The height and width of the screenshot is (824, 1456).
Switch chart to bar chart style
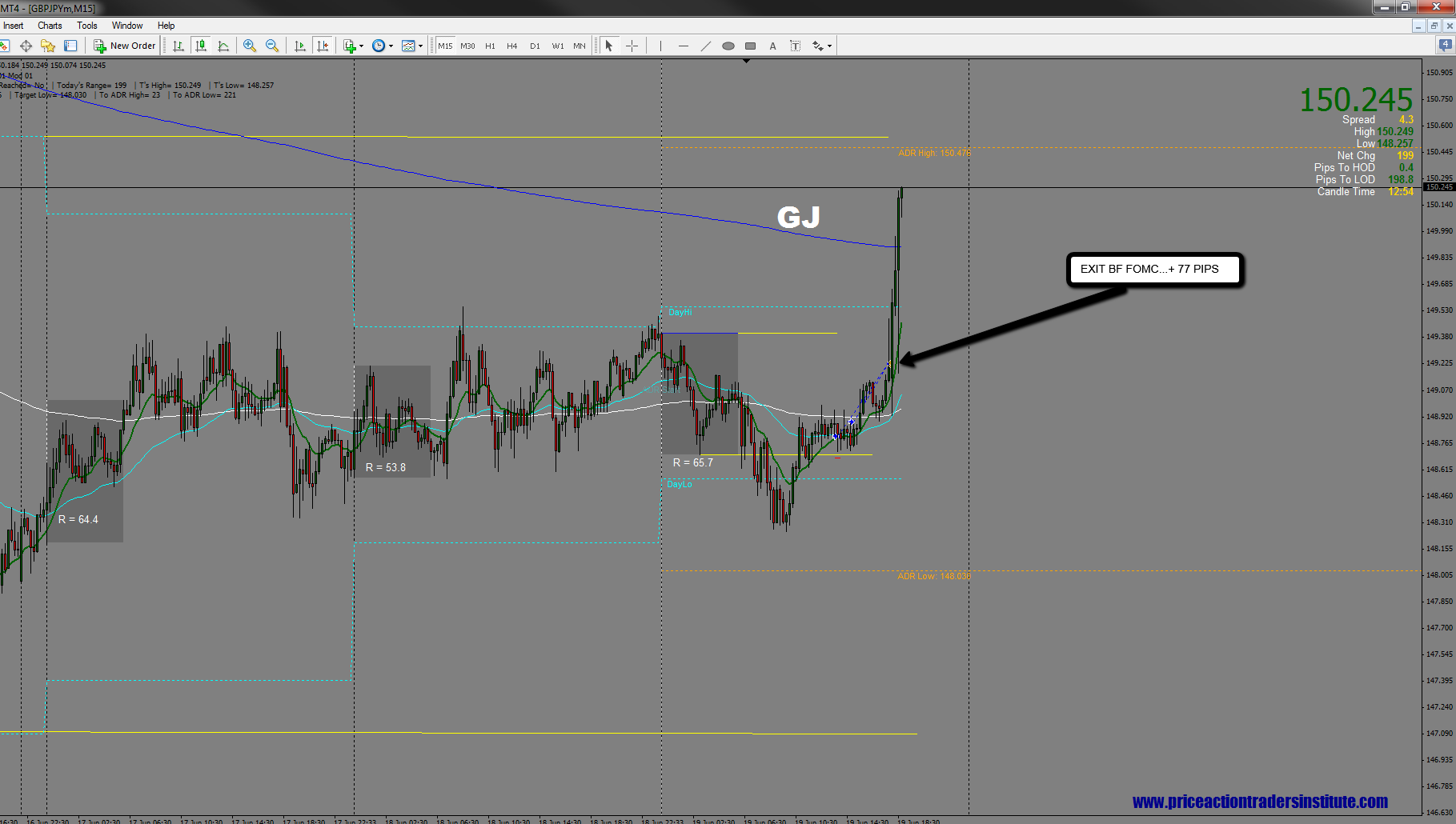pyautogui.click(x=178, y=46)
